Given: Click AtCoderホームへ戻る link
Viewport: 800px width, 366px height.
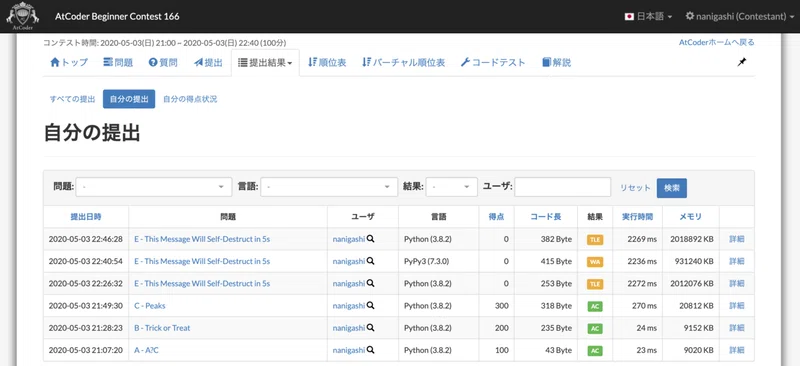Looking at the screenshot, I should click(x=716, y=42).
